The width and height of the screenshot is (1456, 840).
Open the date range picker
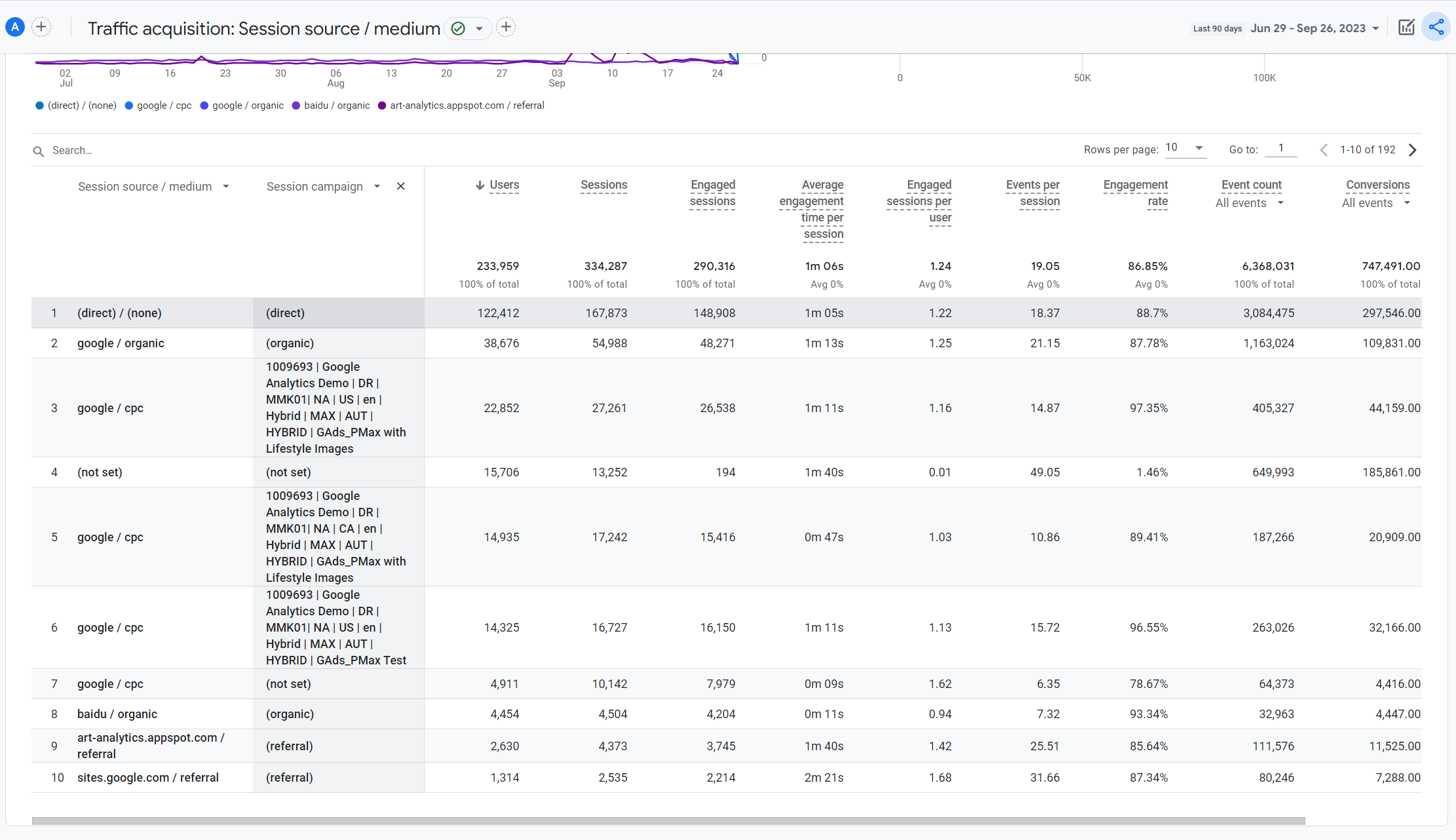[1314, 28]
